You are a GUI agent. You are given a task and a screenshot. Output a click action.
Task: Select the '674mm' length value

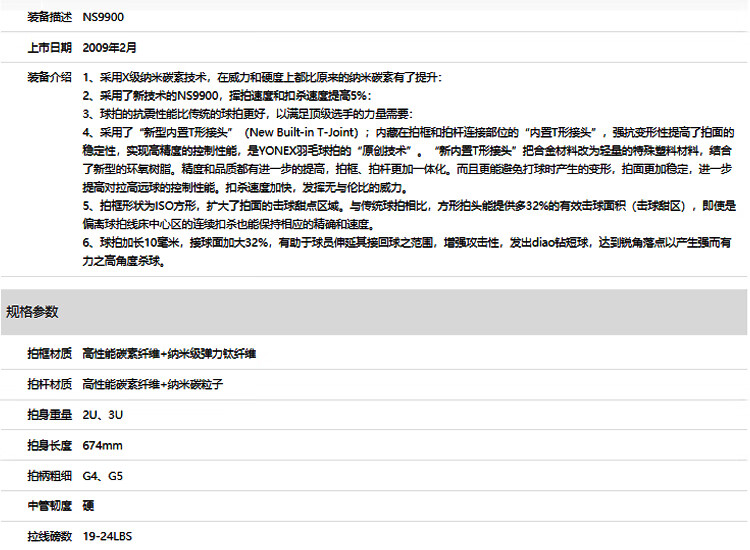tap(102, 445)
